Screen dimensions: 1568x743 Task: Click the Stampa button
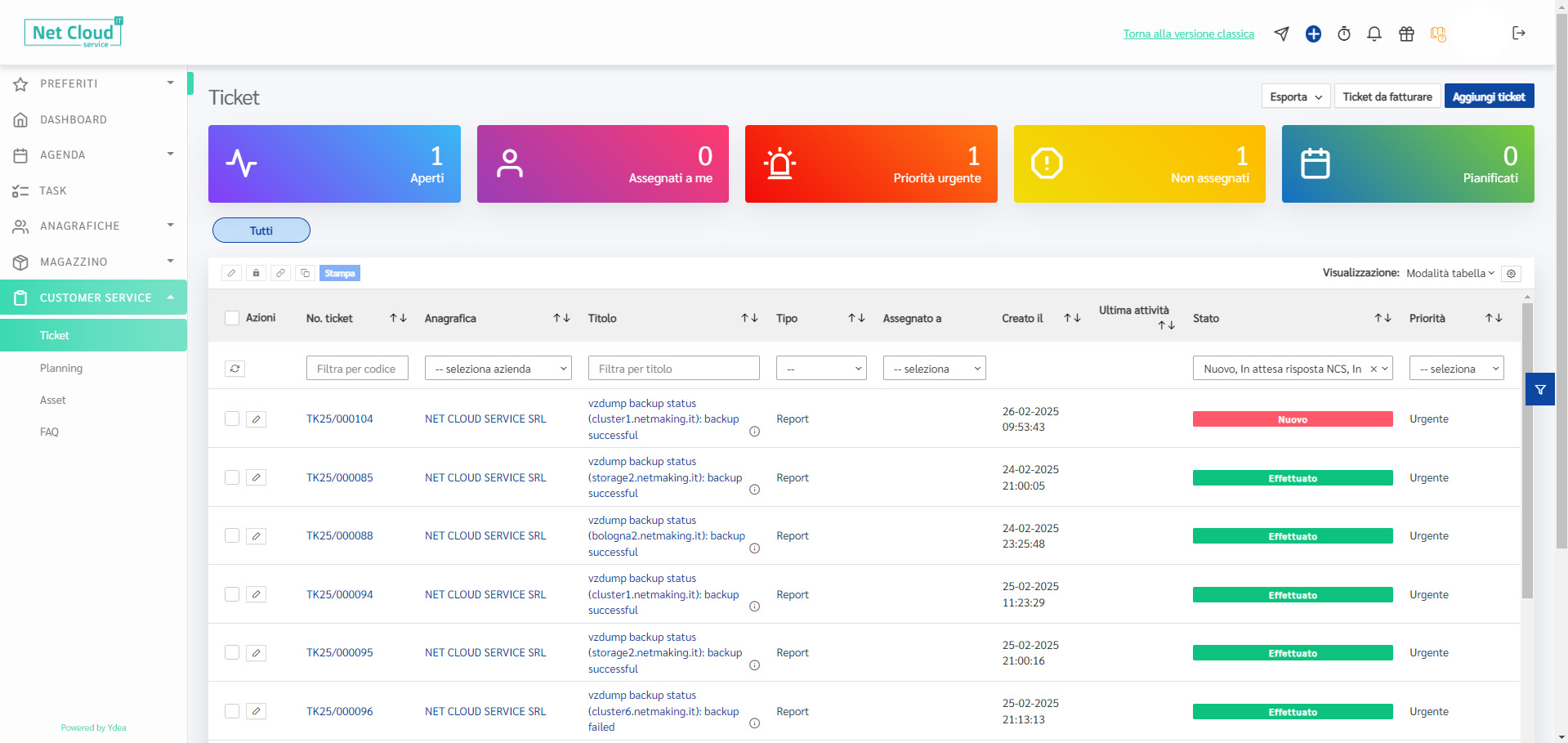click(x=340, y=273)
